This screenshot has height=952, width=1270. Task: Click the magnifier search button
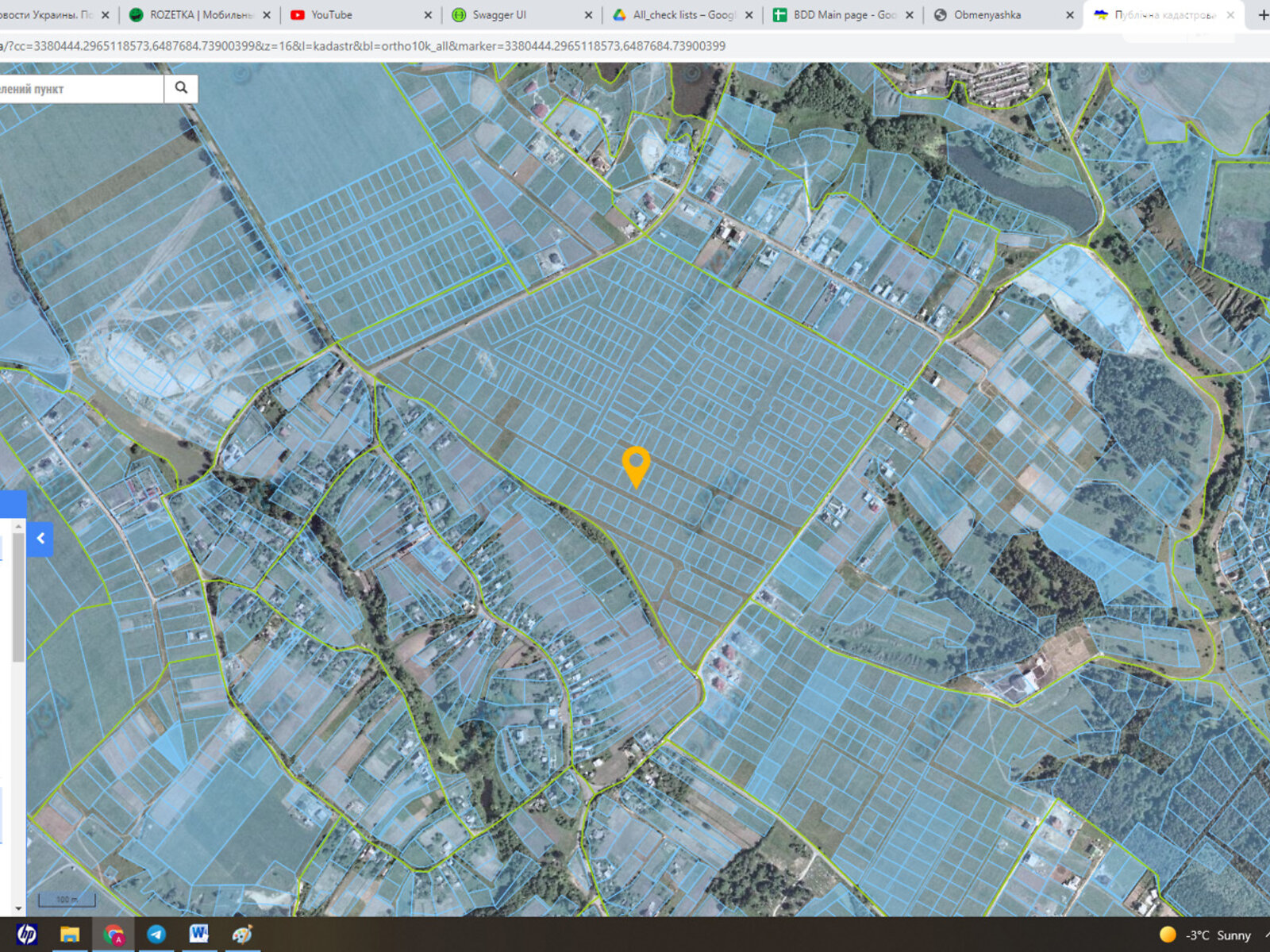point(181,88)
